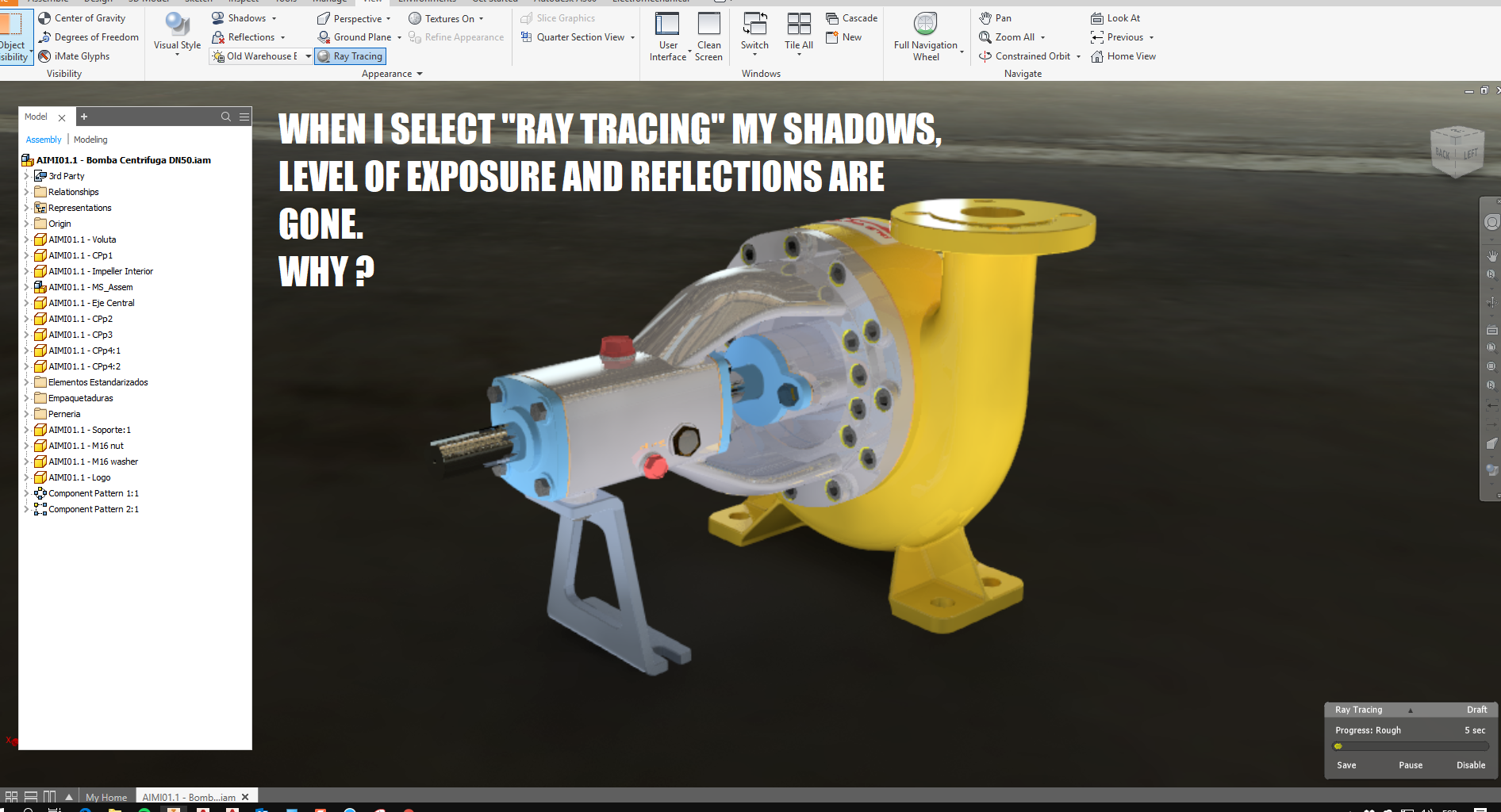The height and width of the screenshot is (812, 1501).
Task: Switch to AIMI01.1 - Bomb...iam document tab
Action: click(189, 797)
